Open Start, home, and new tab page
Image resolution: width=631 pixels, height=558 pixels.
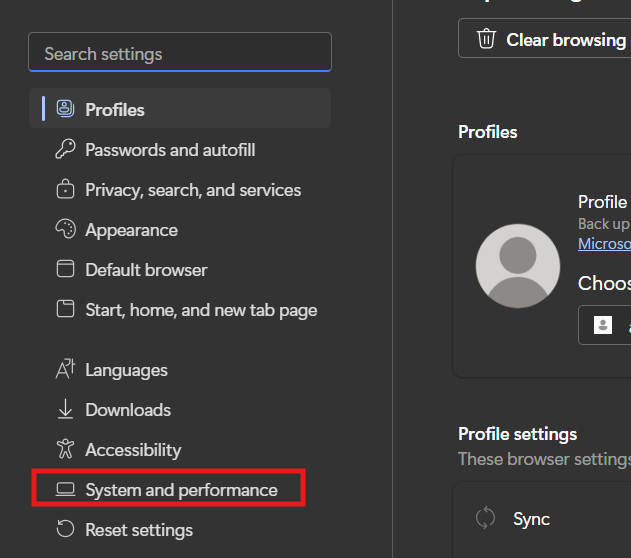(x=180, y=310)
